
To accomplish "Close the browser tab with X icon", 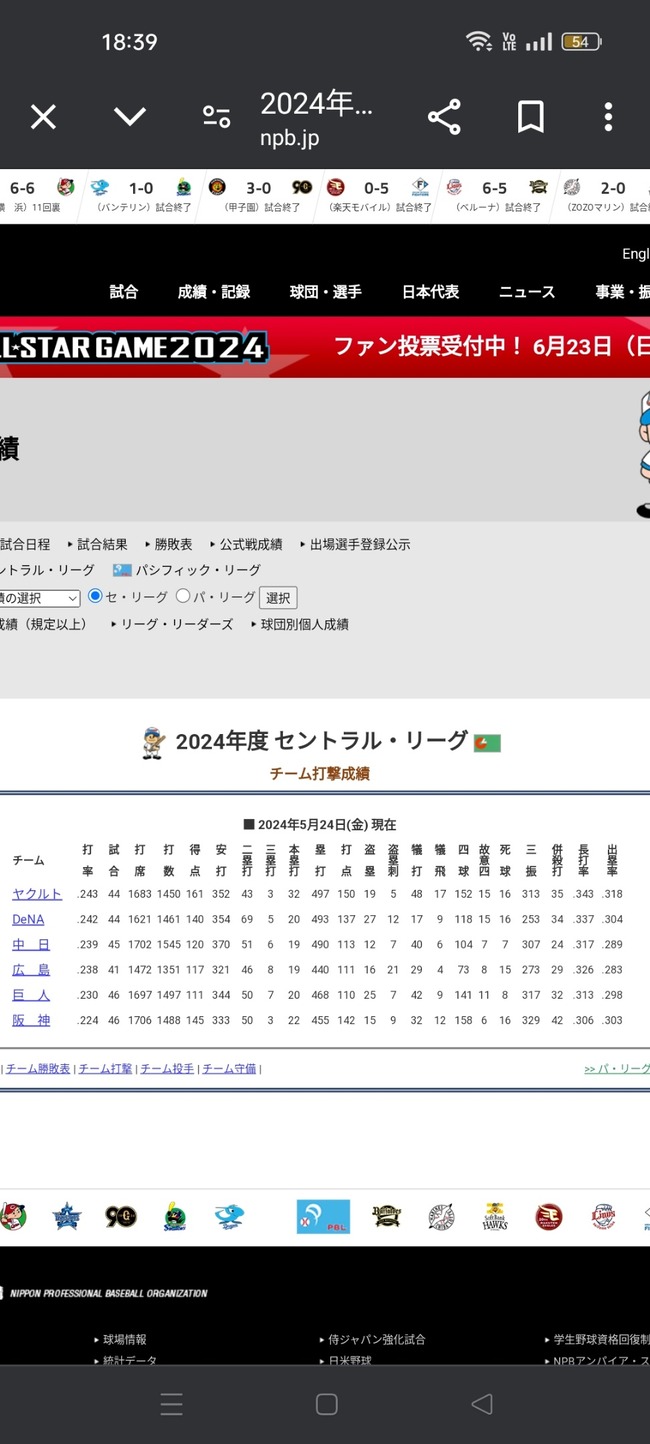I will pyautogui.click(x=43, y=118).
